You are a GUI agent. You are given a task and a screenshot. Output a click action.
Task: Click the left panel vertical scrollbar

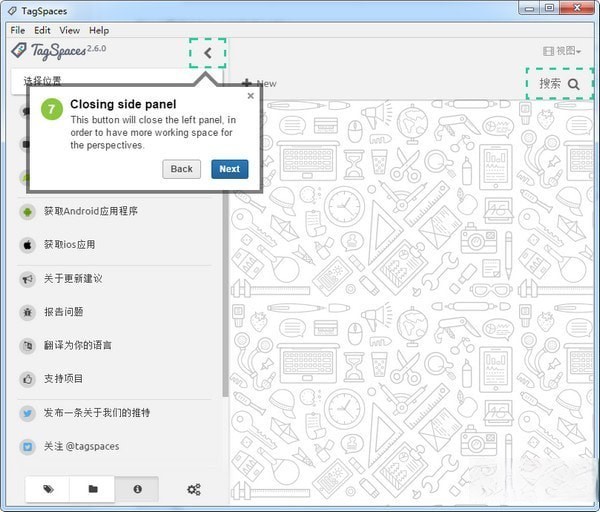(225, 295)
